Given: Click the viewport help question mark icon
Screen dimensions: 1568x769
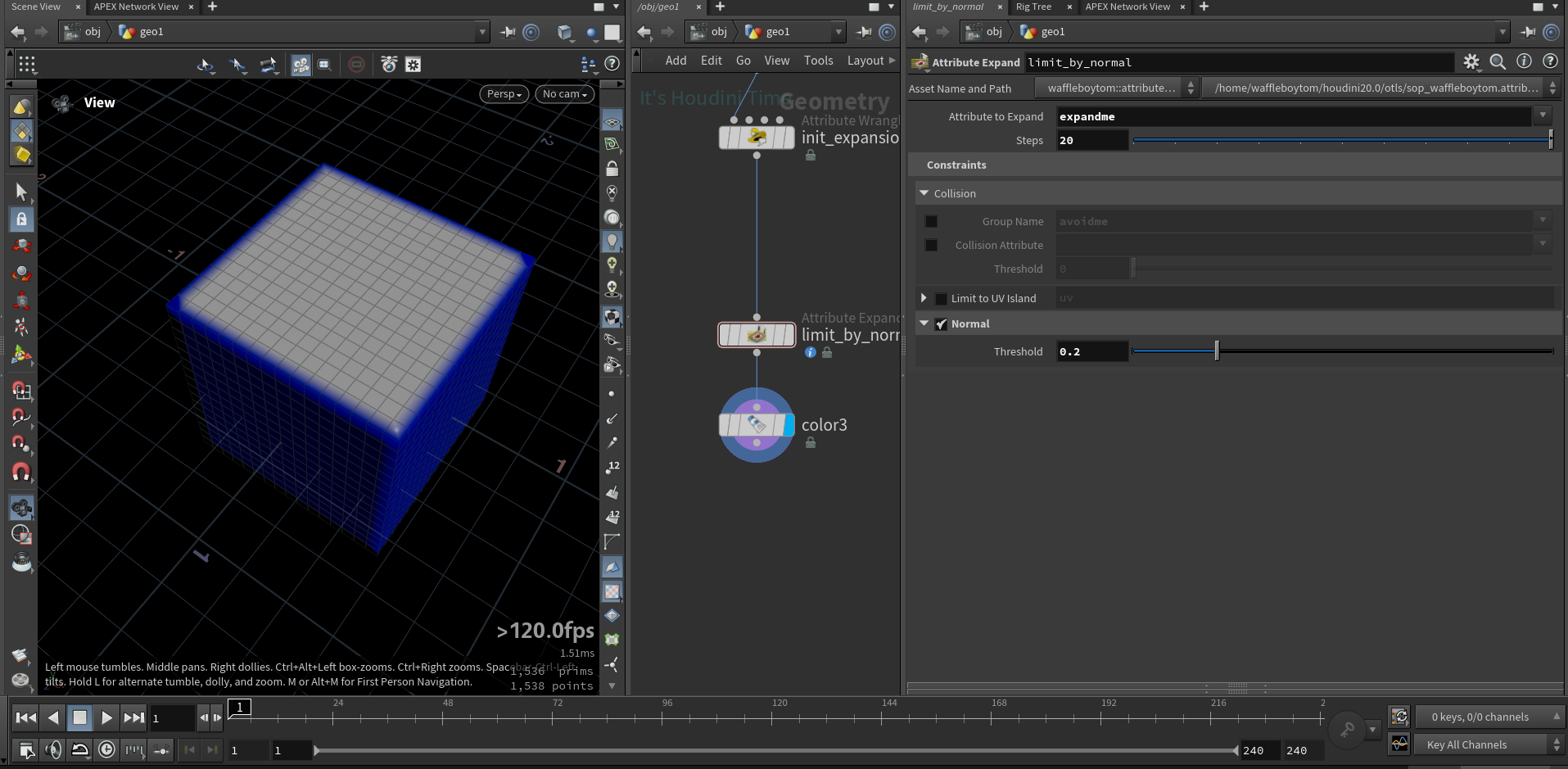Looking at the screenshot, I should [612, 64].
